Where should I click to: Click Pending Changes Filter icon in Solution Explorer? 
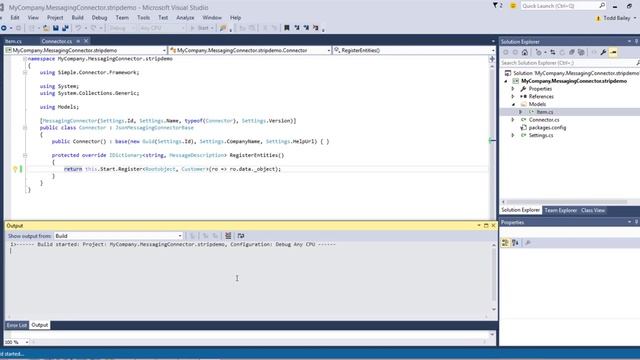tap(540, 52)
